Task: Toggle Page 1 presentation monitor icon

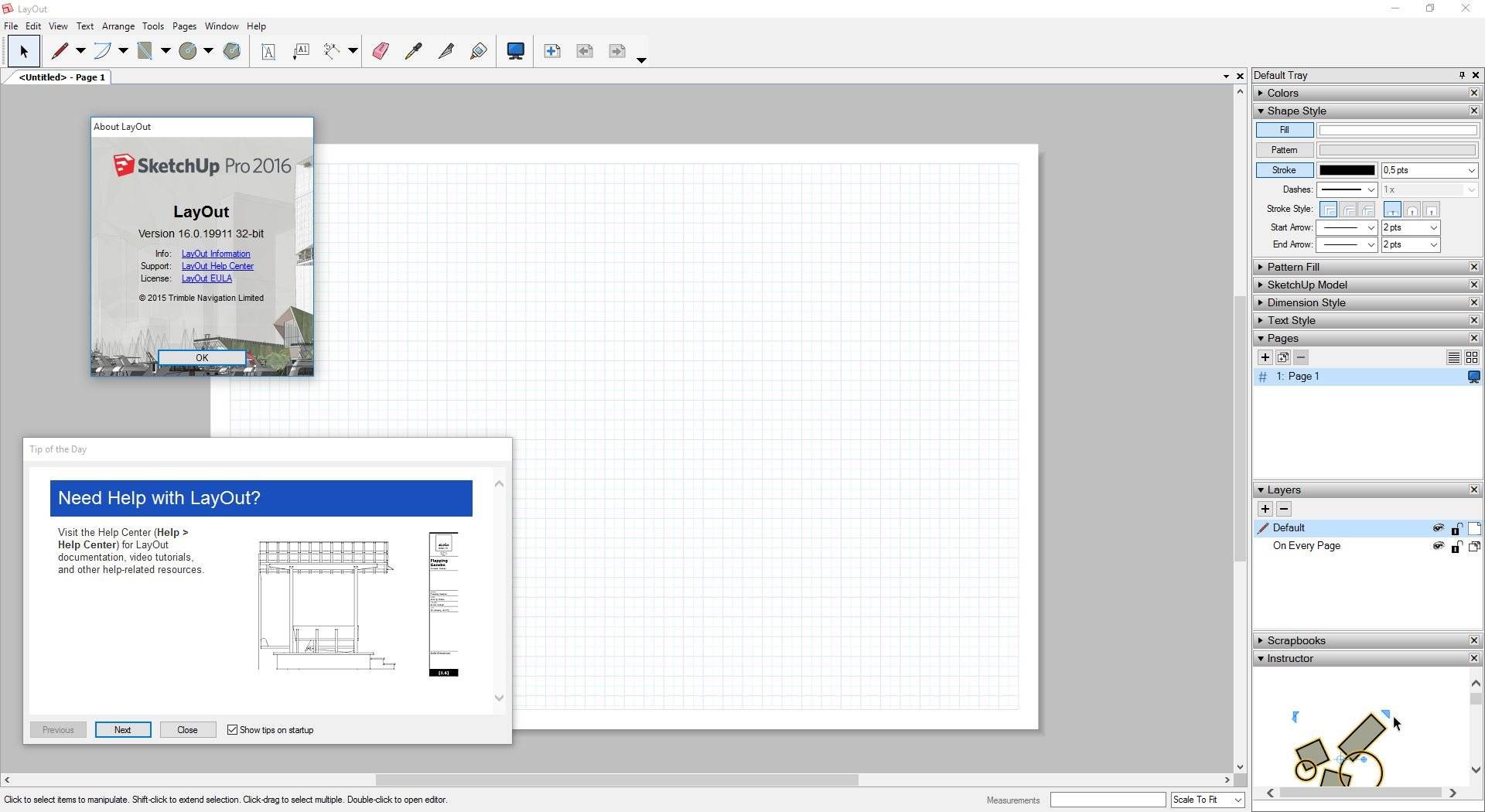Action: 1473,377
